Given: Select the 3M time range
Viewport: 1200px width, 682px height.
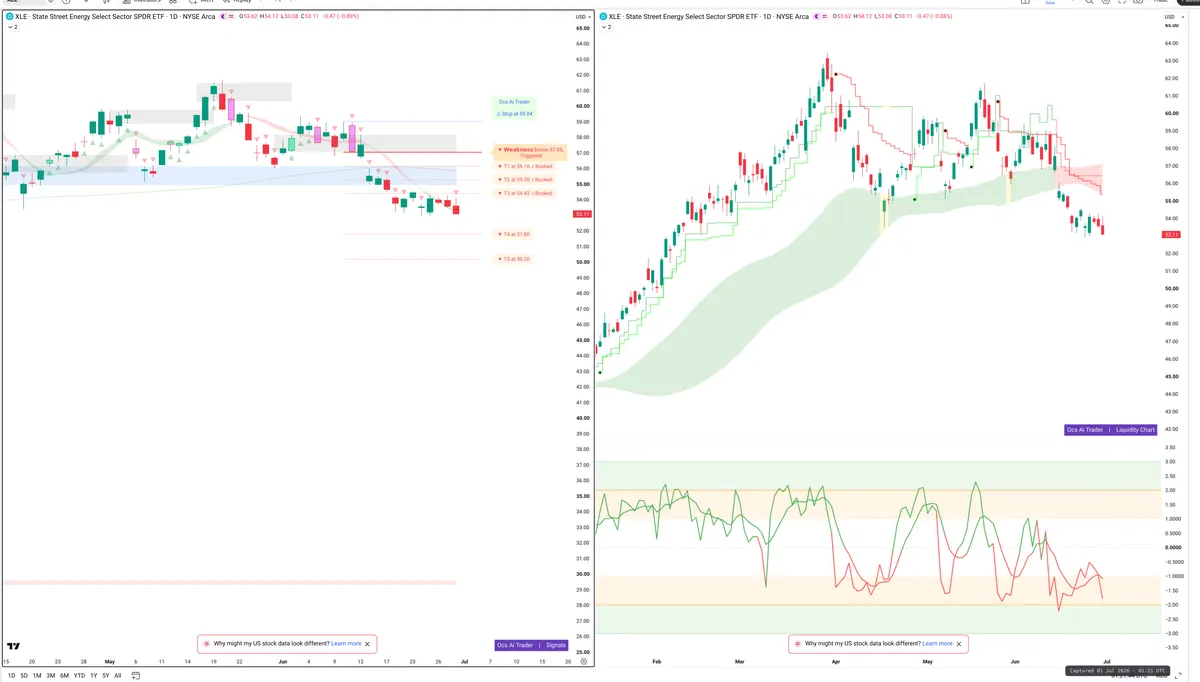Looking at the screenshot, I should coord(51,675).
